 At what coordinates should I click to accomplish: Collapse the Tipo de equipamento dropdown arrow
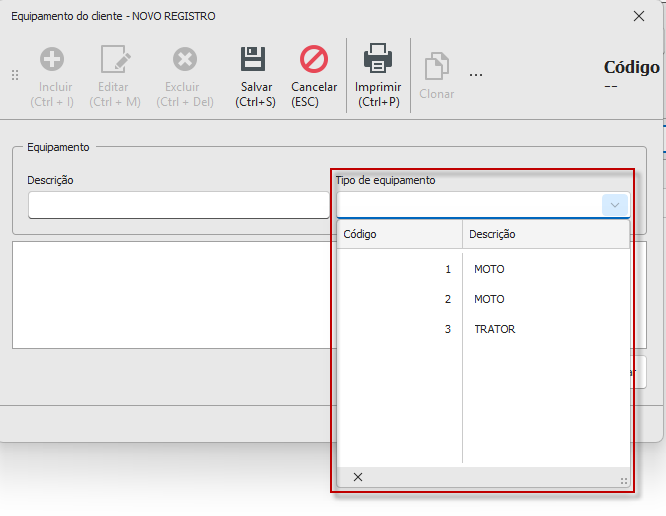(615, 205)
